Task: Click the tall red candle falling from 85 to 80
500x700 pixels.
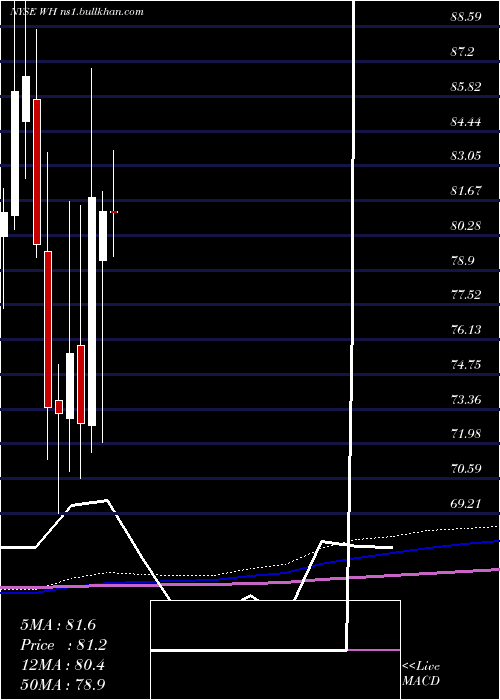Action: pos(37,172)
